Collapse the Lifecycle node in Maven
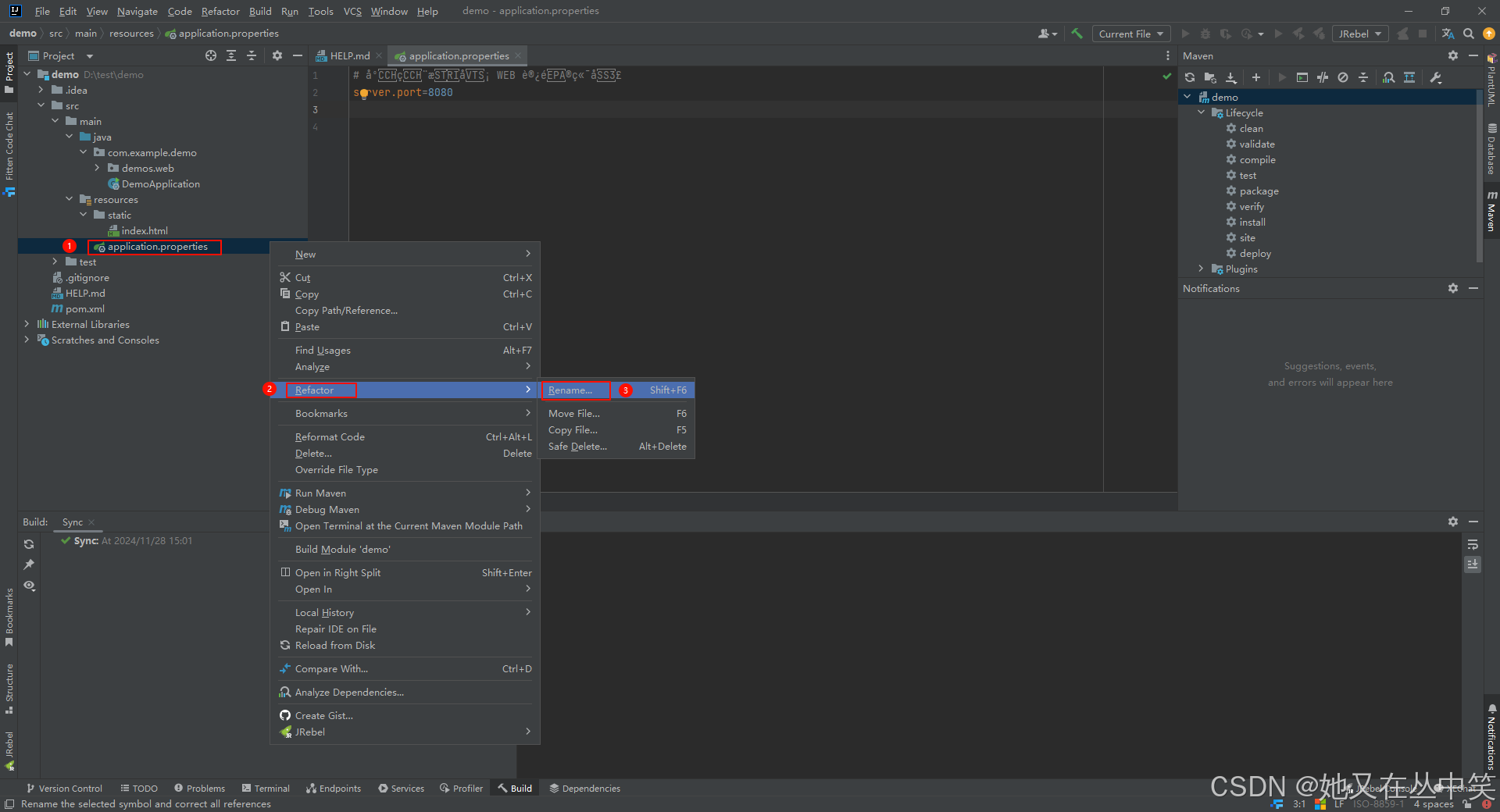The height and width of the screenshot is (812, 1500). 1202,112
